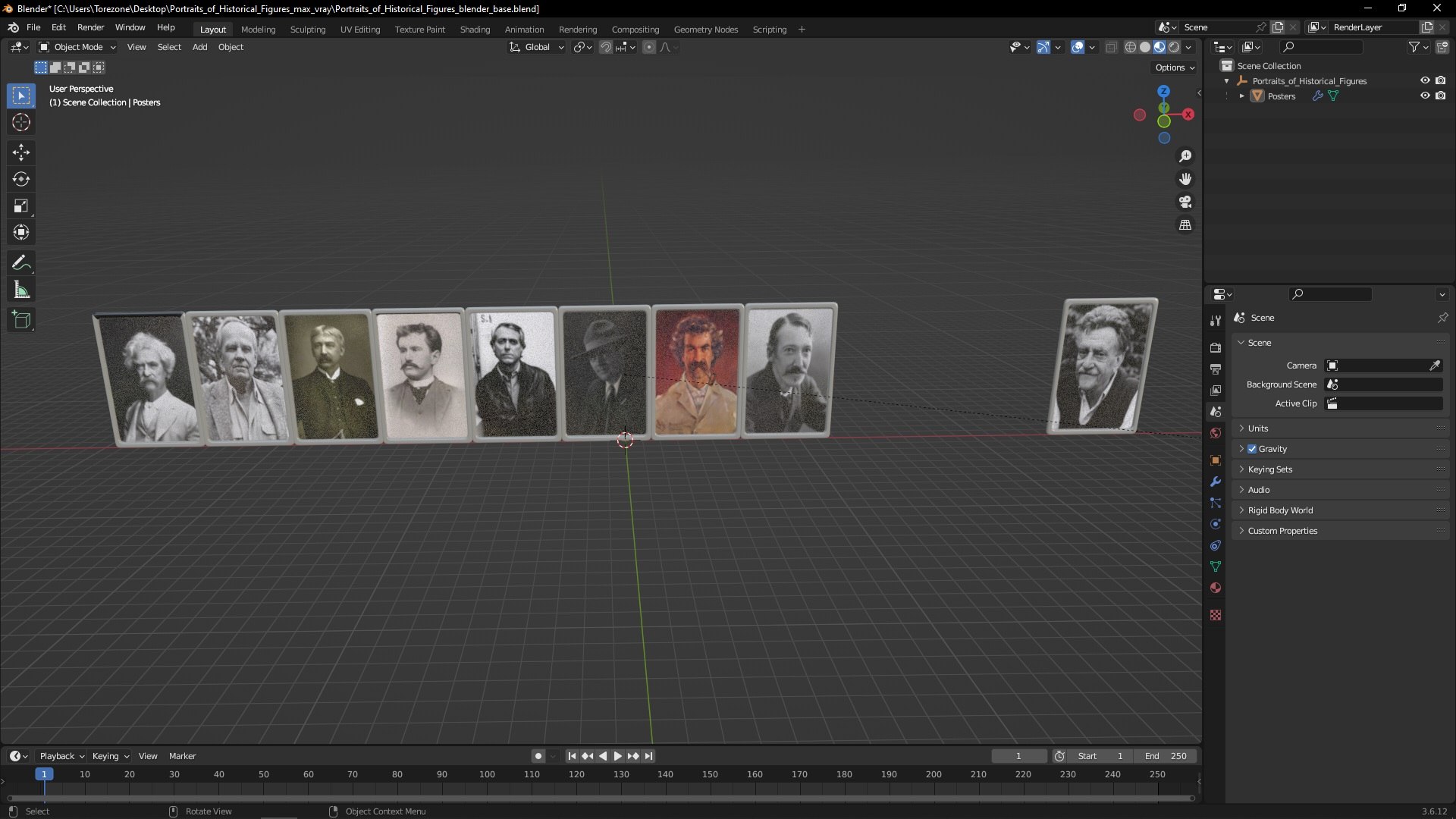Choose the Transform tool
Screen dimensions: 1456x819
(21, 232)
